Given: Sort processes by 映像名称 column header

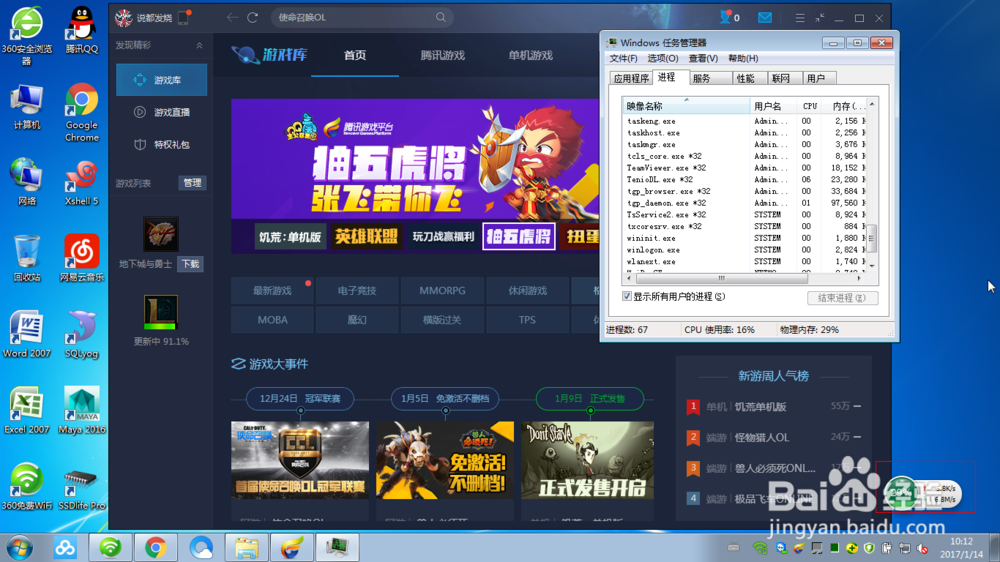Looking at the screenshot, I should click(686, 106).
